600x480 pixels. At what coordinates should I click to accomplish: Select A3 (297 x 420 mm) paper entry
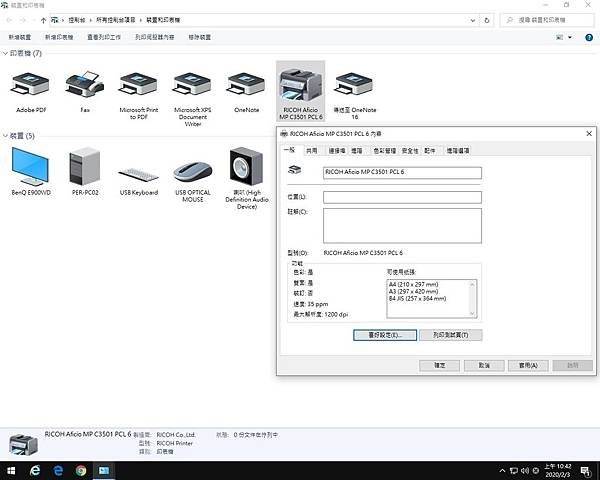[413, 291]
